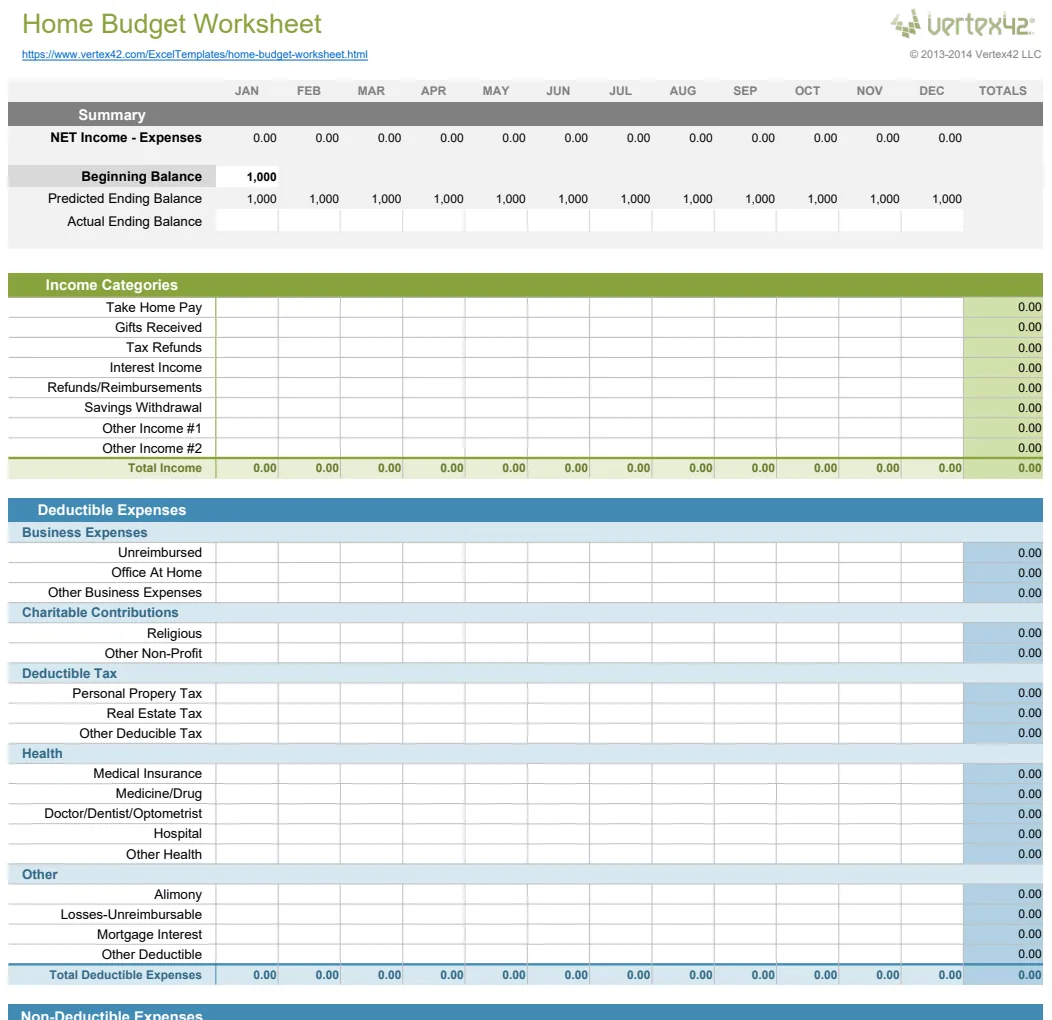The height and width of the screenshot is (1020, 1052).
Task: Select the JUN column header
Action: pyautogui.click(x=558, y=91)
